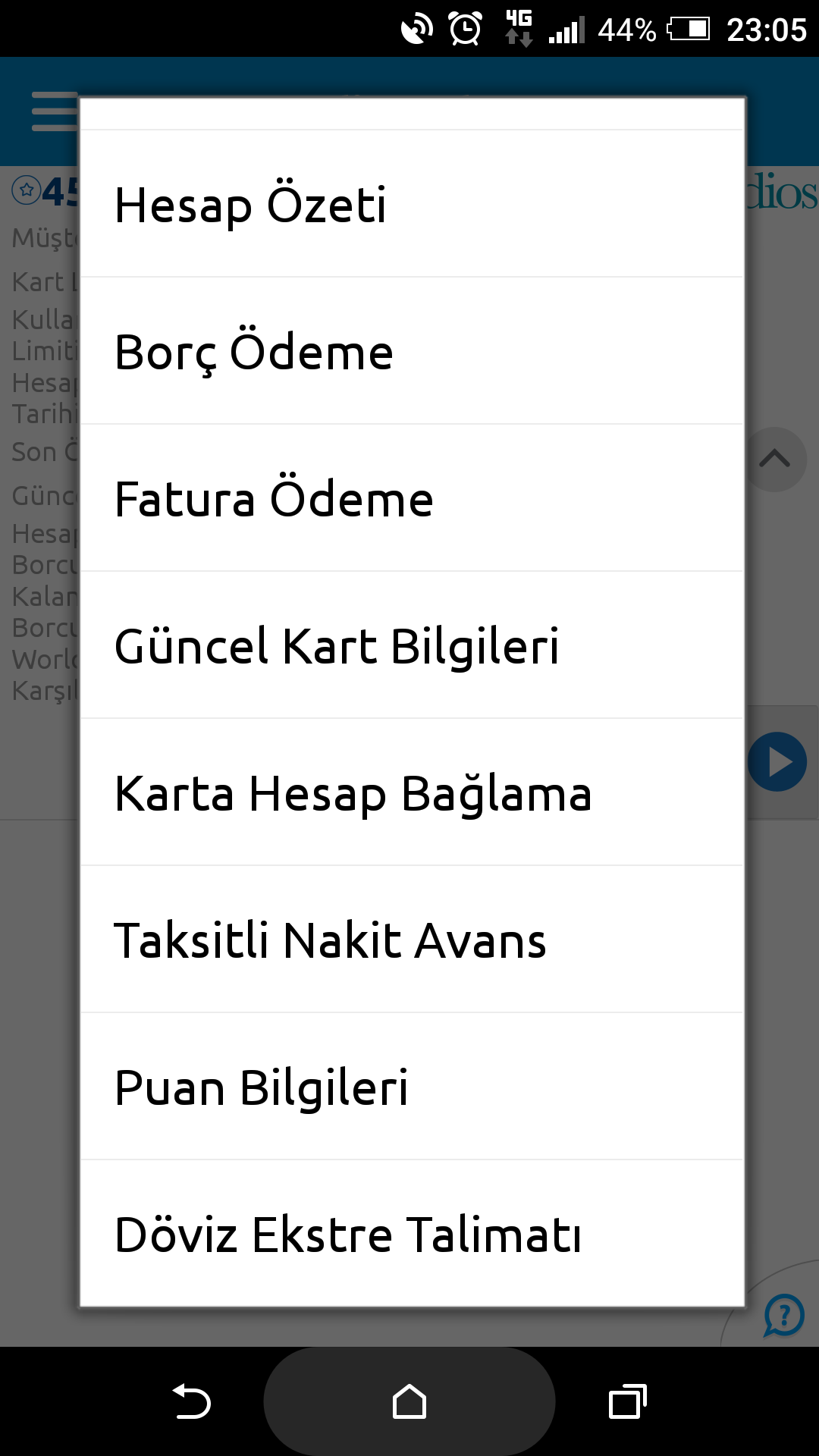Tap the Android home button
This screenshot has height=1456, width=819.
(x=409, y=1401)
